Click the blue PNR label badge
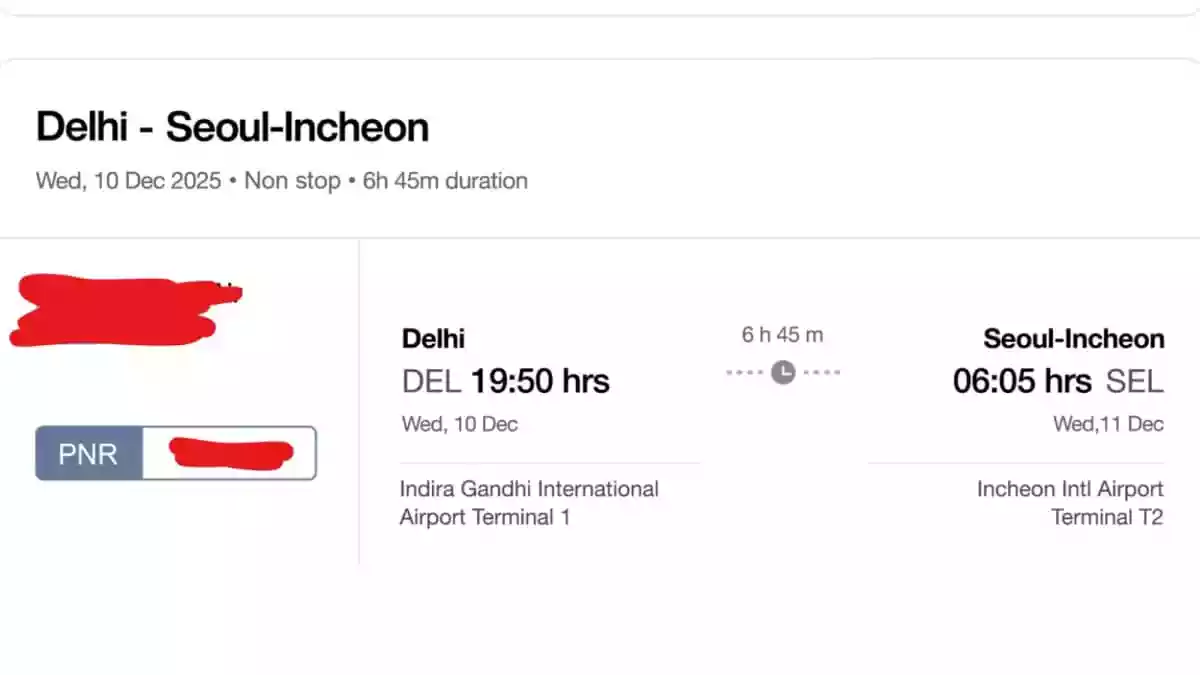Image resolution: width=1200 pixels, height=675 pixels. click(89, 453)
